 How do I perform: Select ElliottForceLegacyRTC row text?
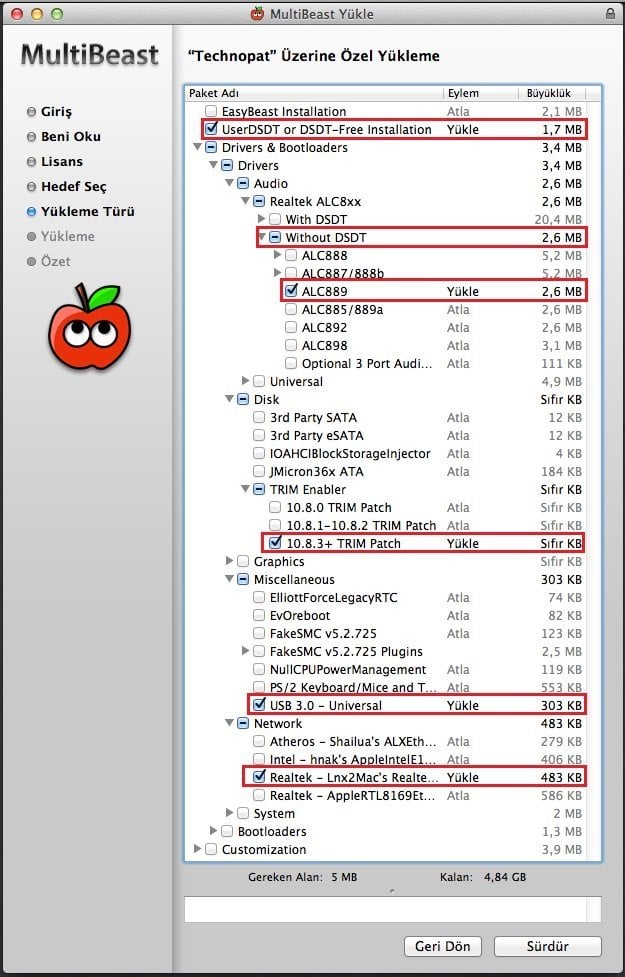(x=333, y=597)
